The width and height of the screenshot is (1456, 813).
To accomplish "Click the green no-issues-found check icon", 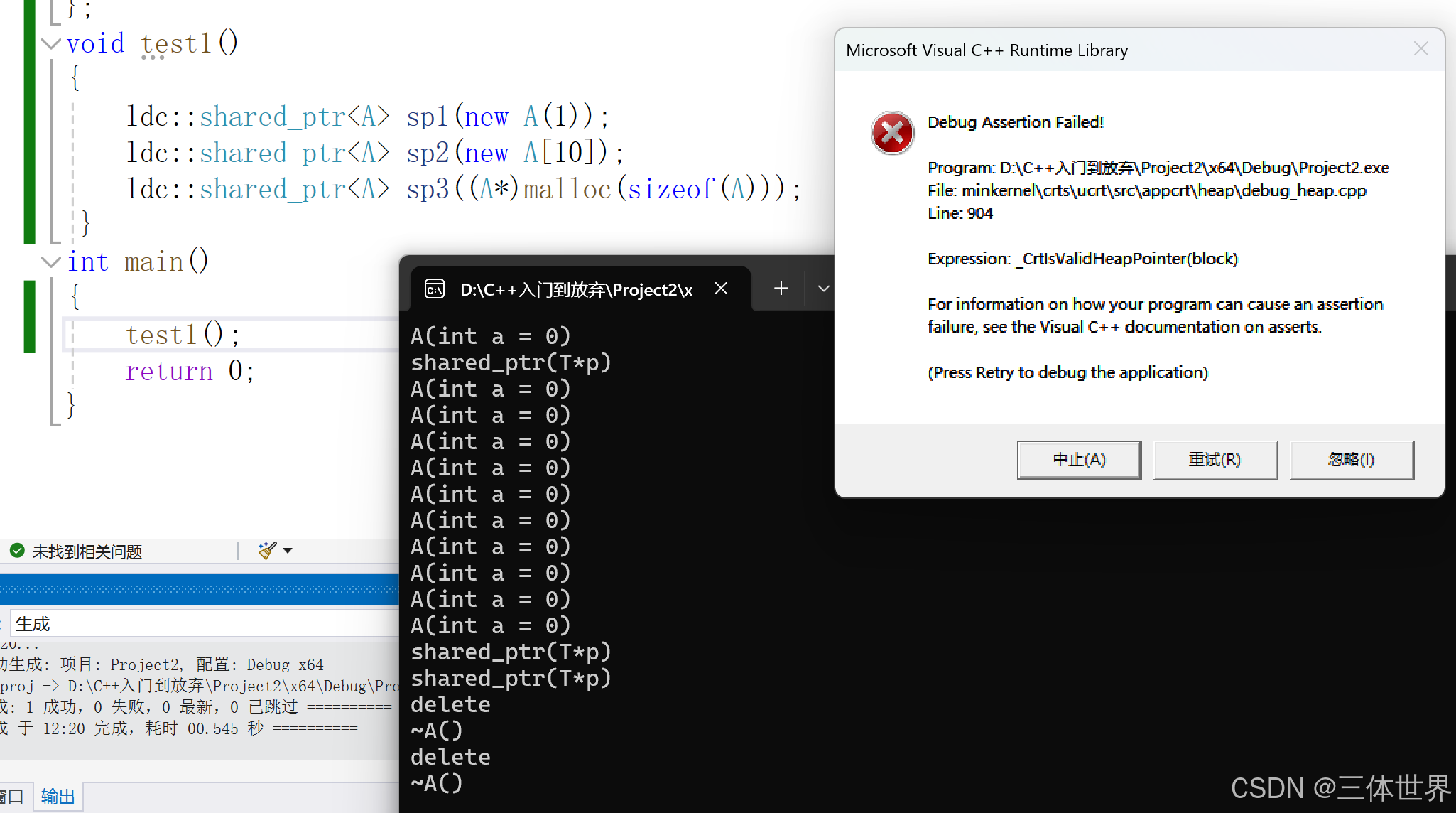I will point(18,551).
